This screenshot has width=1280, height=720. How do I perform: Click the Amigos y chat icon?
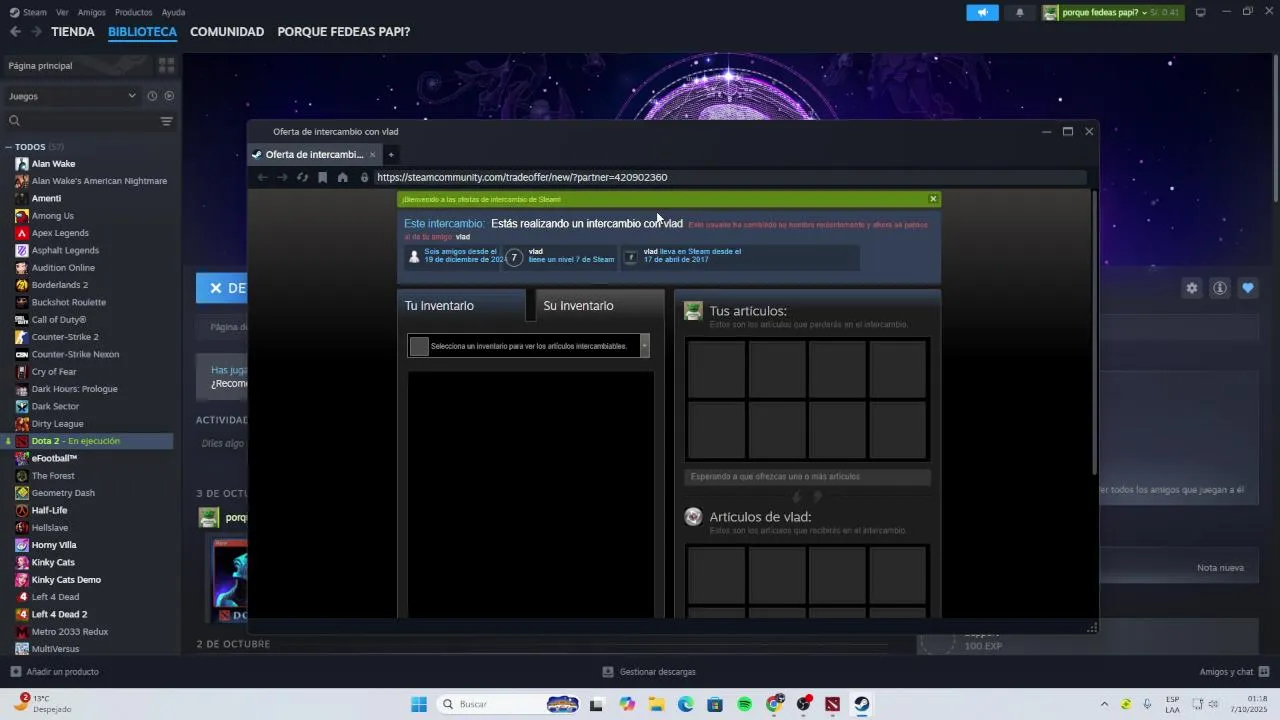1264,671
